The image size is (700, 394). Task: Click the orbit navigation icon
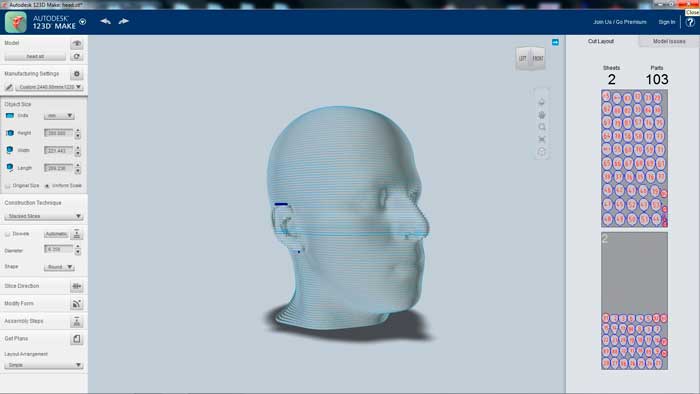(542, 152)
